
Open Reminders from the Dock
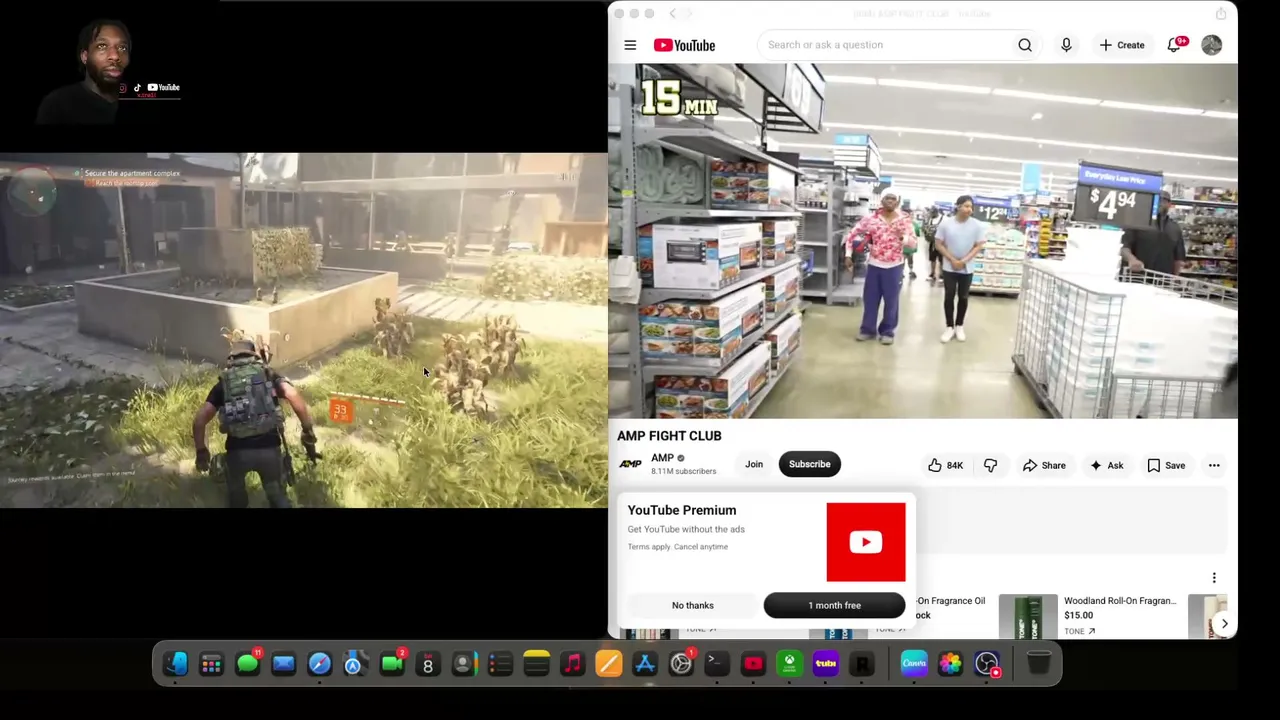[x=500, y=663]
